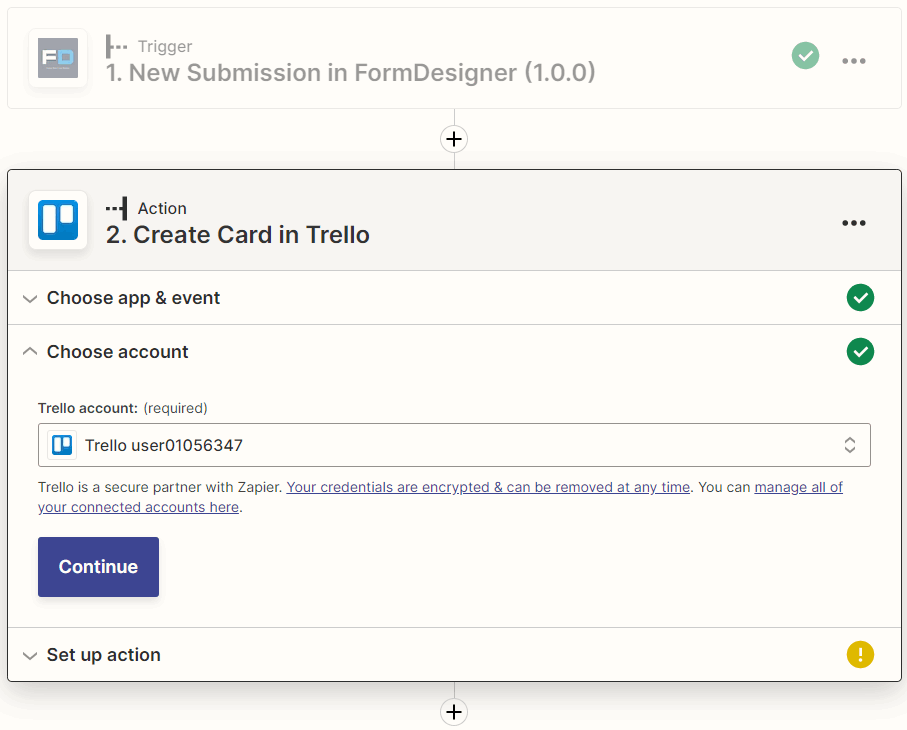Open the trigger step's three-dot options menu

[x=854, y=60]
